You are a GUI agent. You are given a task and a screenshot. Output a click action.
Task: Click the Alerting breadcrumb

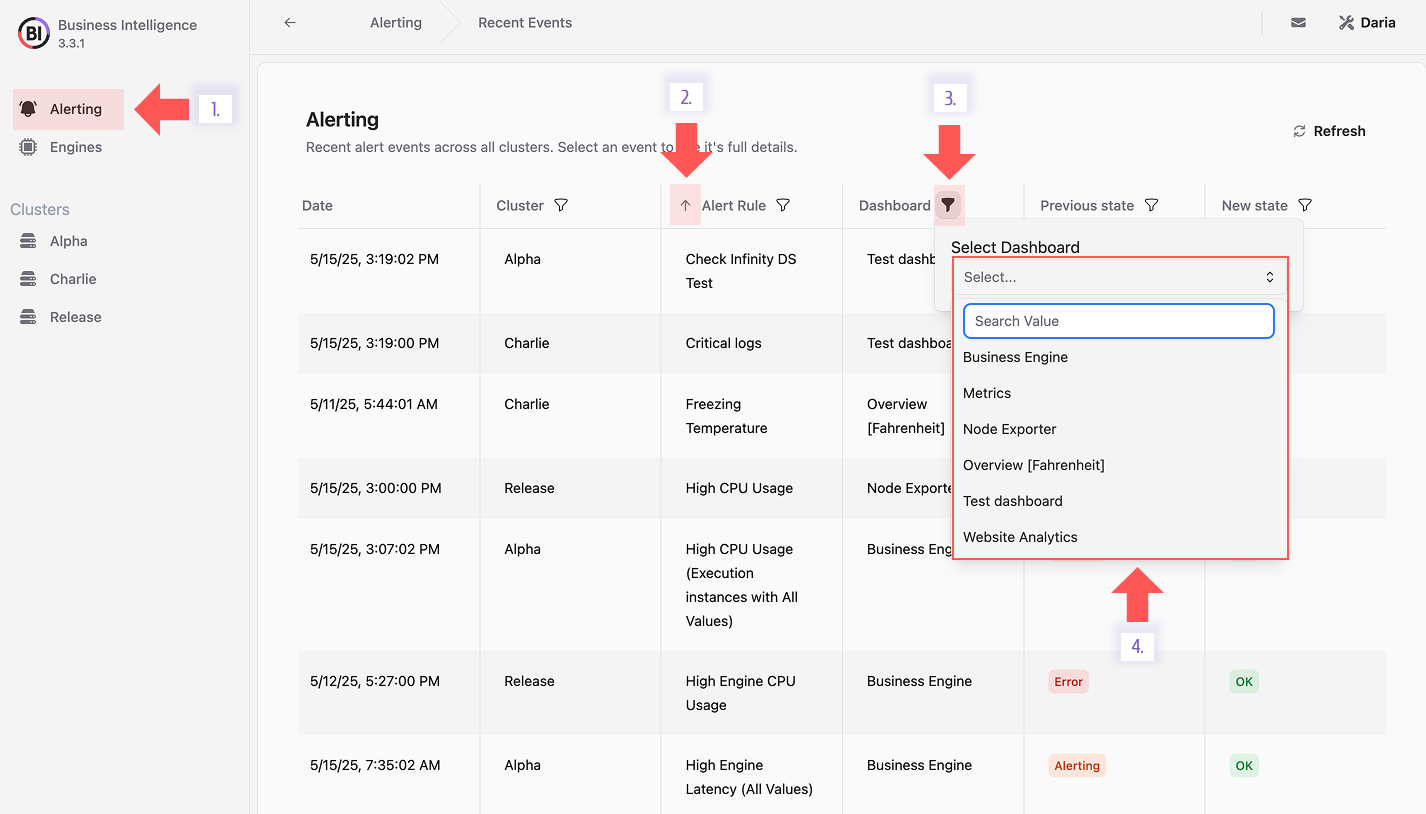[x=396, y=22]
